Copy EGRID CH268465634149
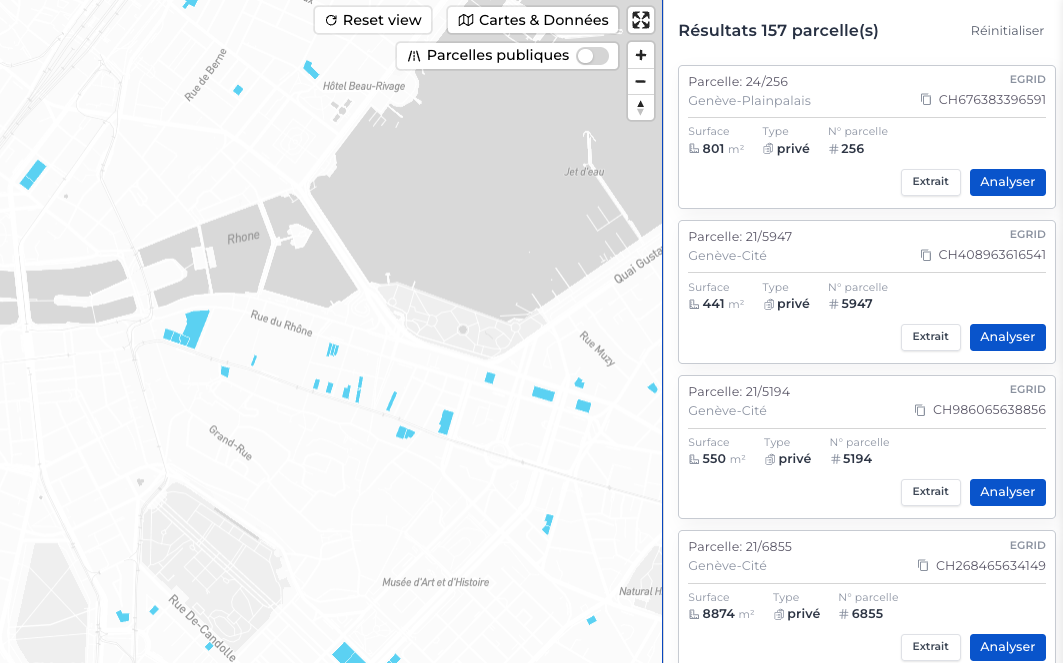The height and width of the screenshot is (663, 1063). pyautogui.click(x=923, y=565)
